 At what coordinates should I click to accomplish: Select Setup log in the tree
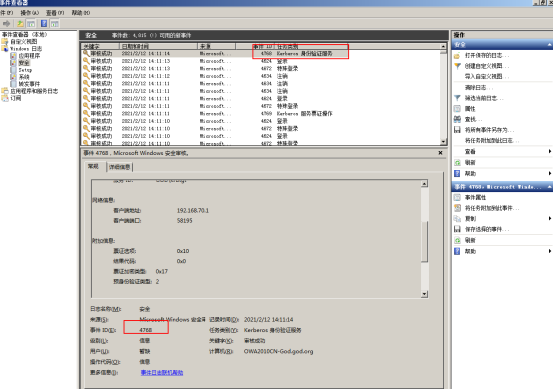[25, 70]
